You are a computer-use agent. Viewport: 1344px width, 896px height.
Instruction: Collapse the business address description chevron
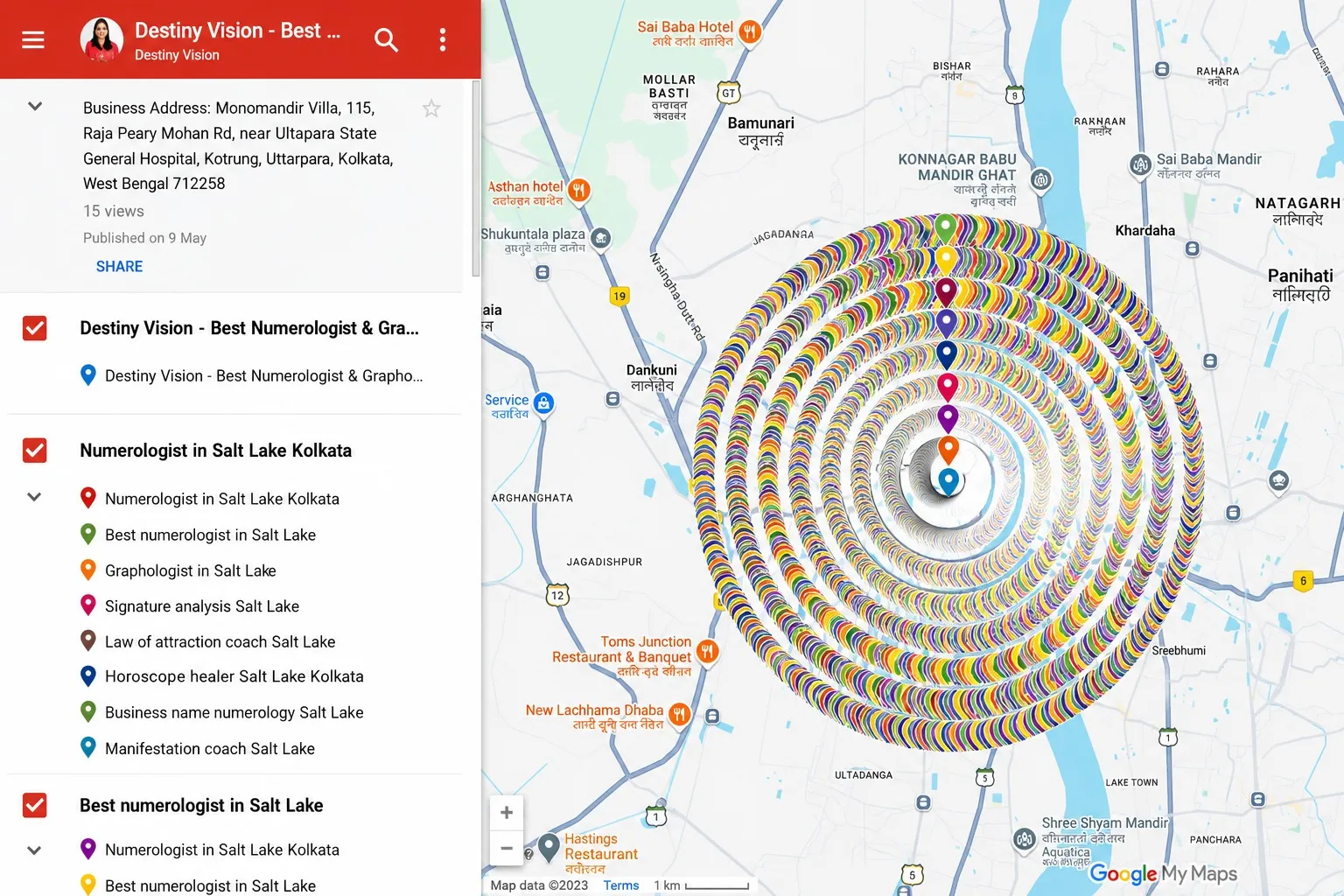(x=35, y=107)
